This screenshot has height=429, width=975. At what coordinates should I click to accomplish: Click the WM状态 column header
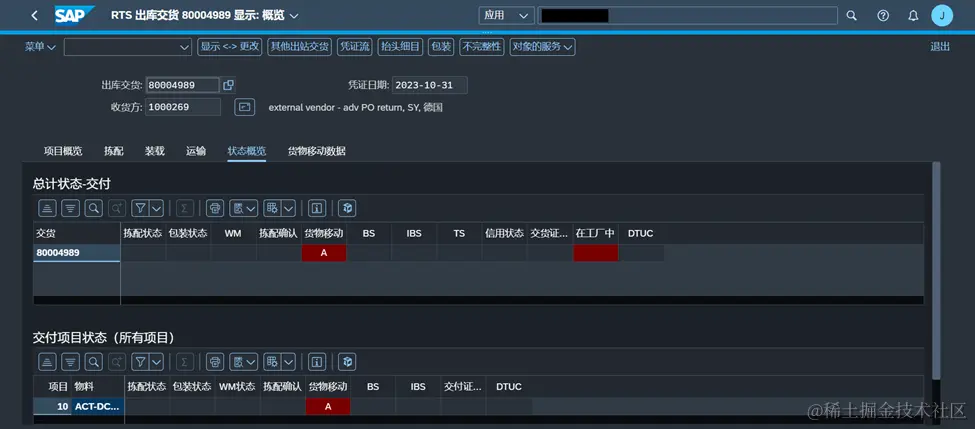click(237, 387)
